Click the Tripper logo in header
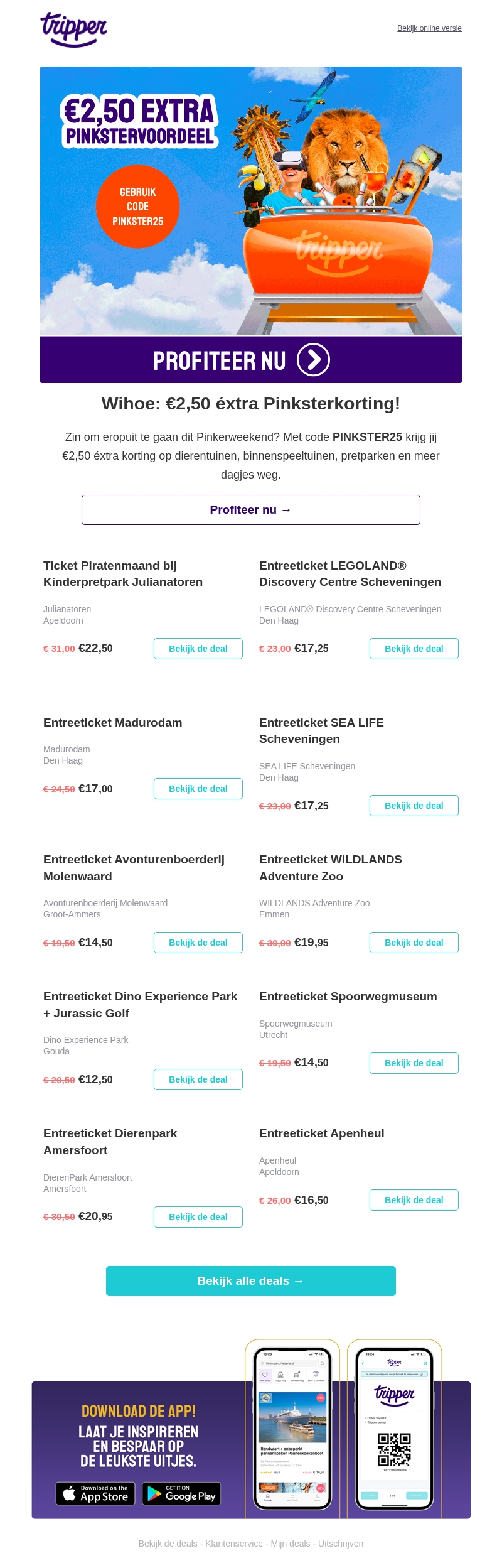 coord(74,29)
